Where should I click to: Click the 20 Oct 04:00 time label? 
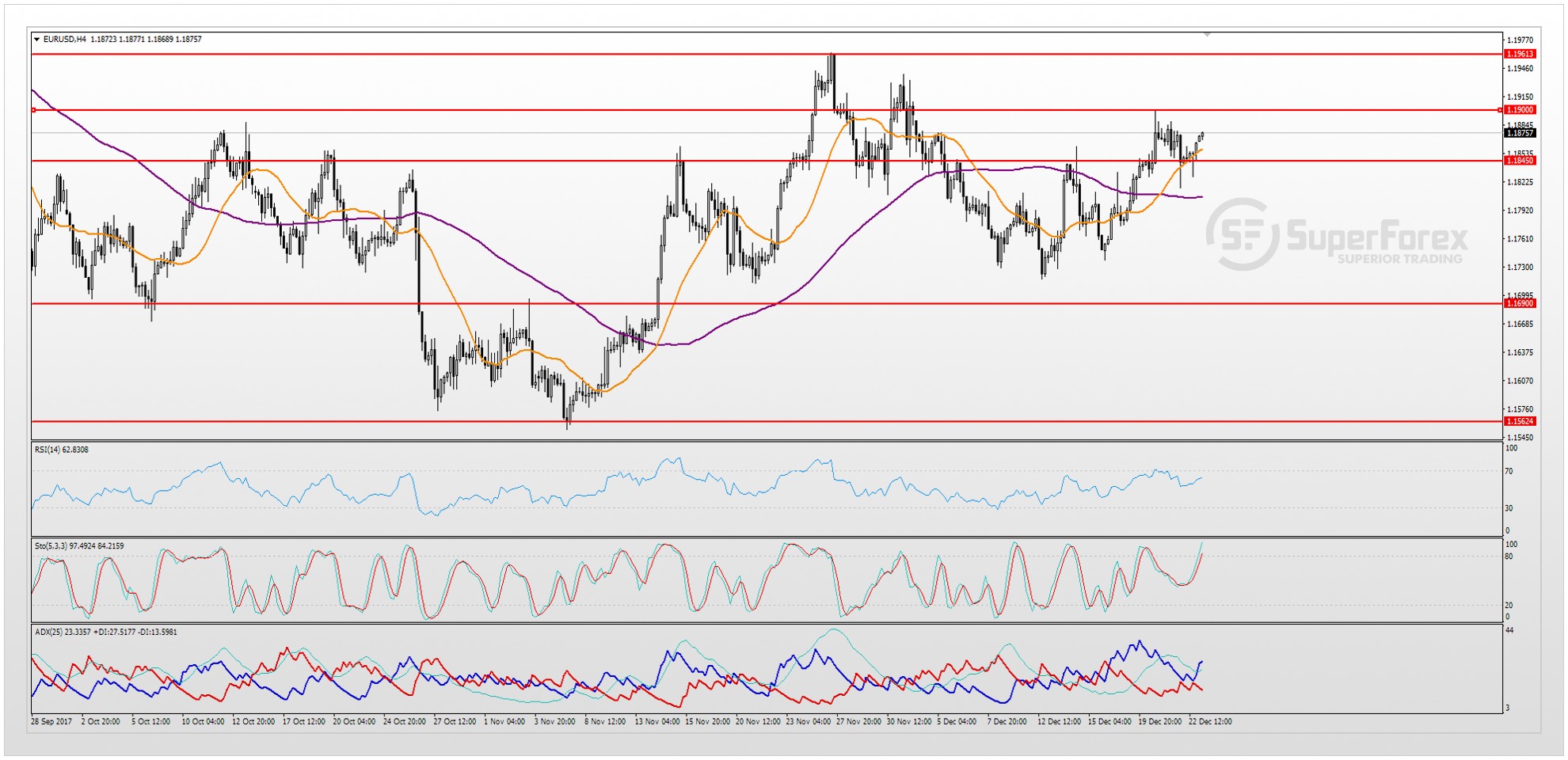(x=354, y=721)
